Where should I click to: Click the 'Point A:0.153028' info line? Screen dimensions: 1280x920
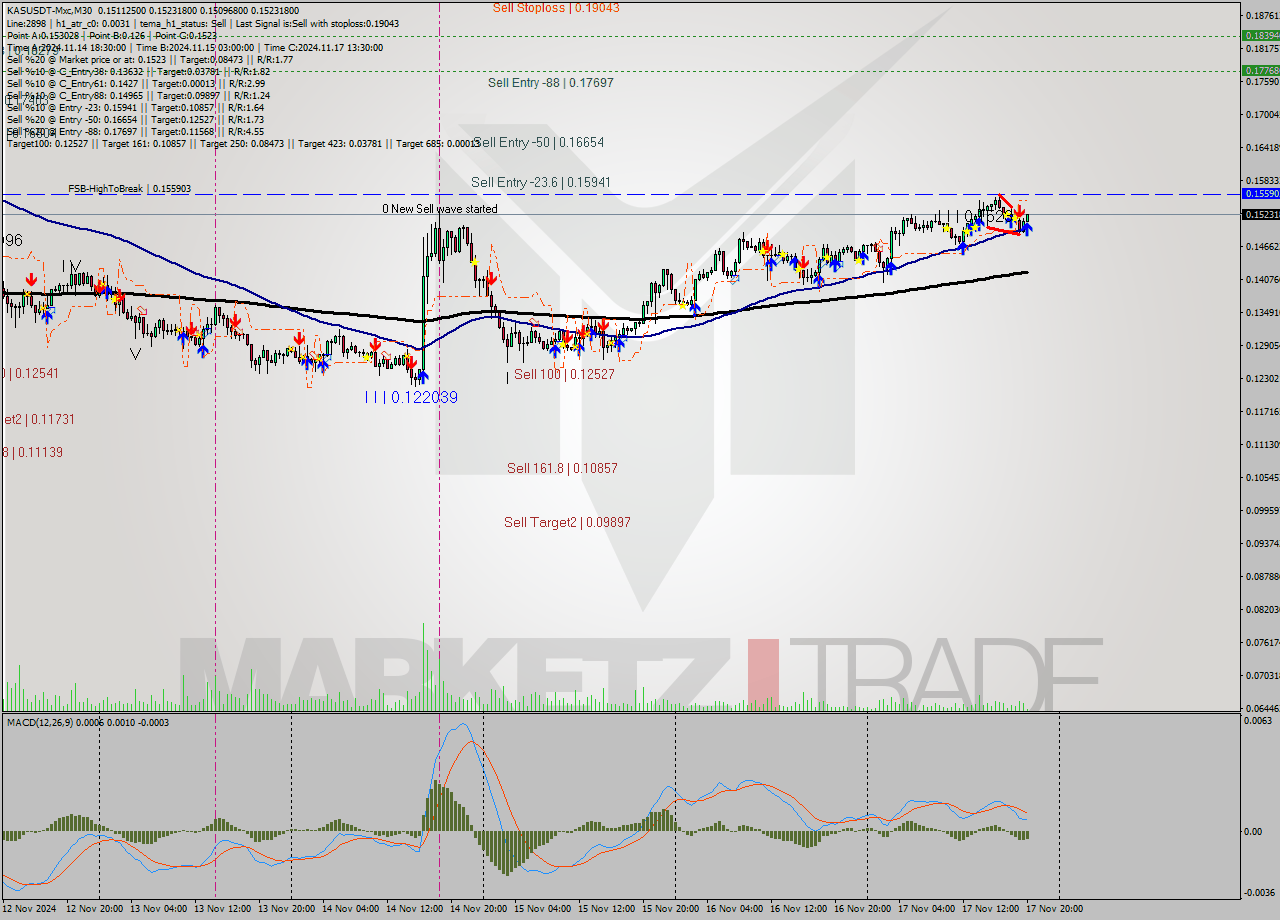111,35
